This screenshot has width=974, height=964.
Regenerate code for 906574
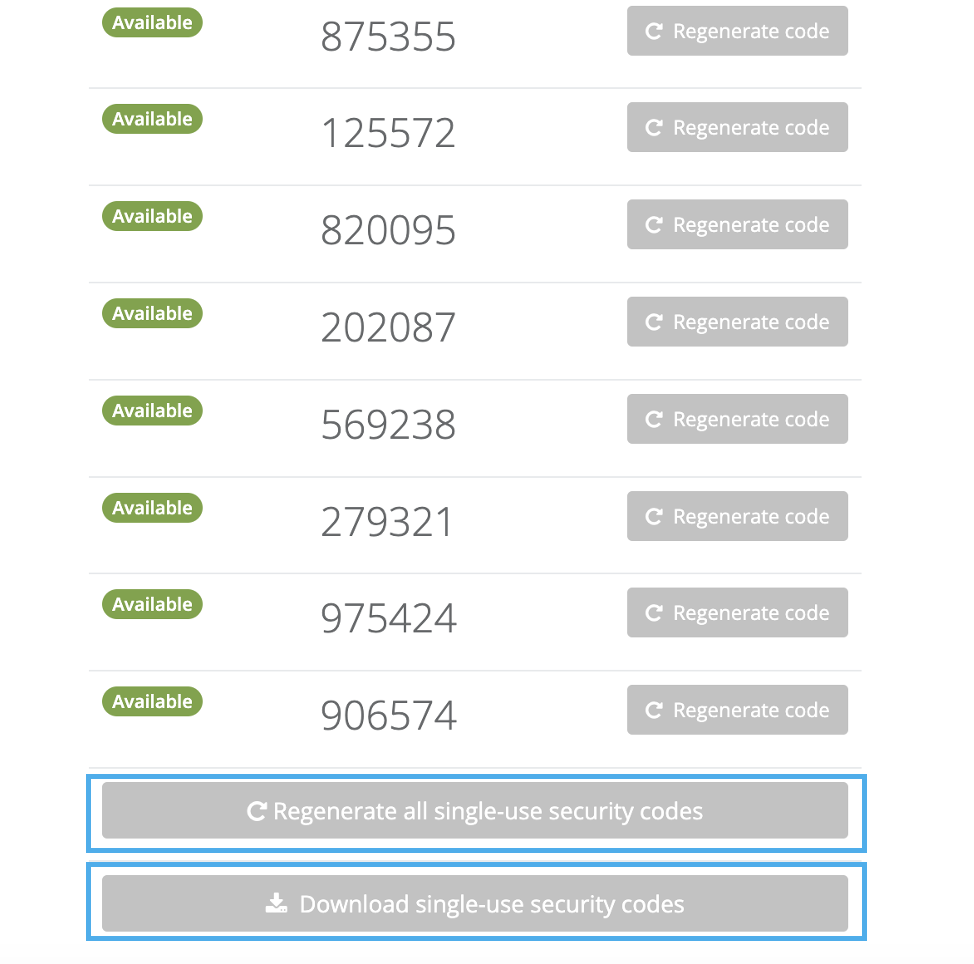tap(737, 710)
